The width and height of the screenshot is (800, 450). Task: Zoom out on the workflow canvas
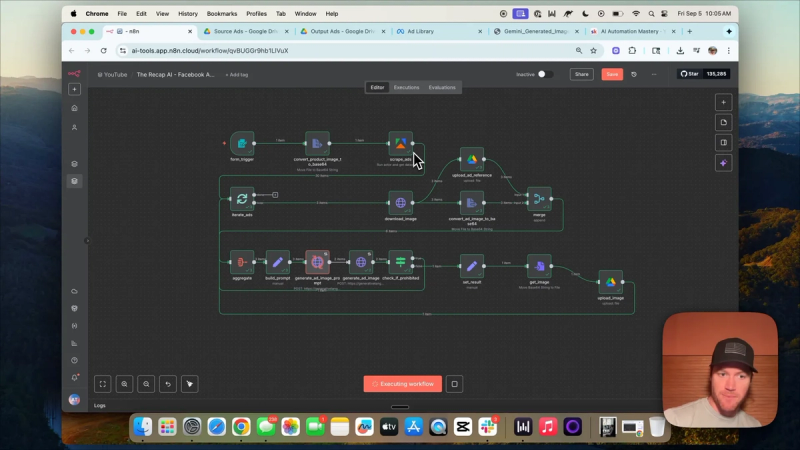coord(146,384)
